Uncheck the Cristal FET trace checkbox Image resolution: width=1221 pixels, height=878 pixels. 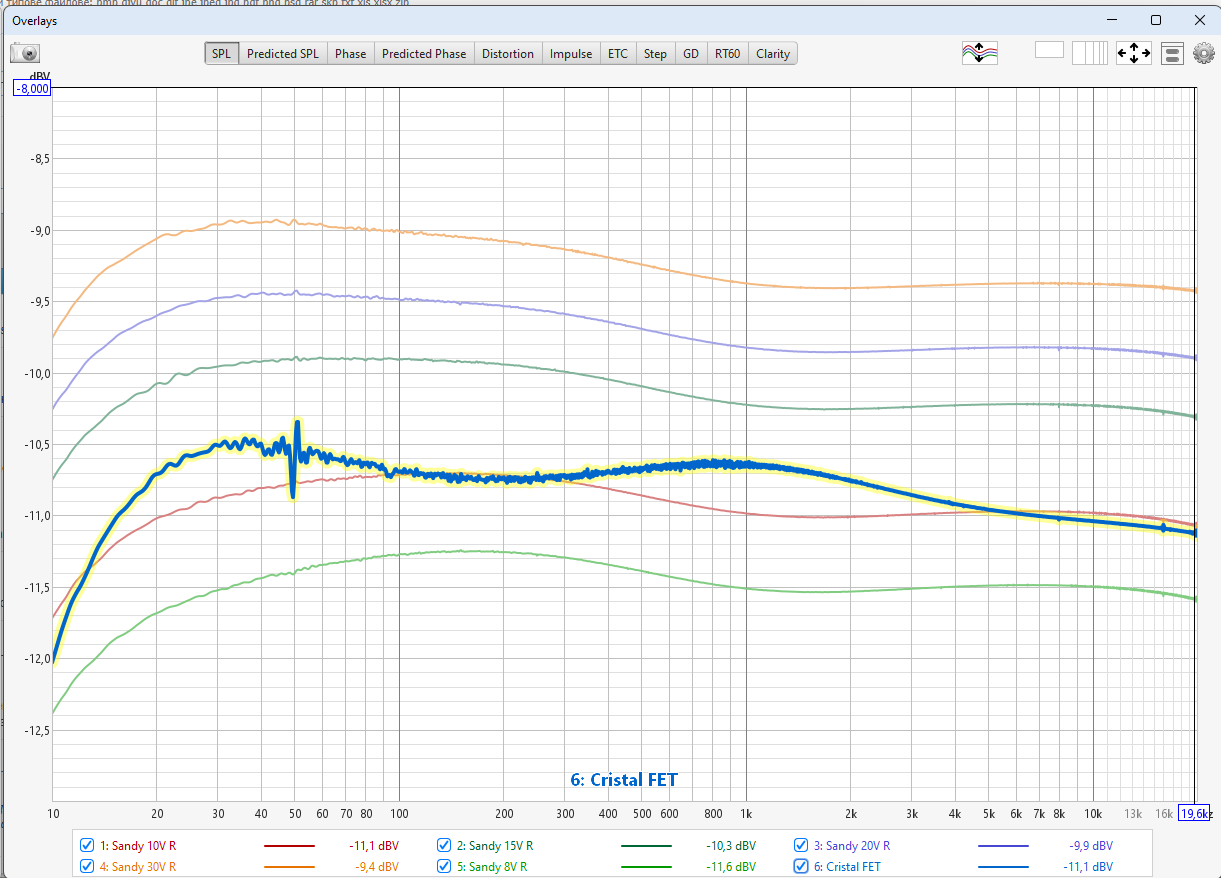[x=801, y=867]
